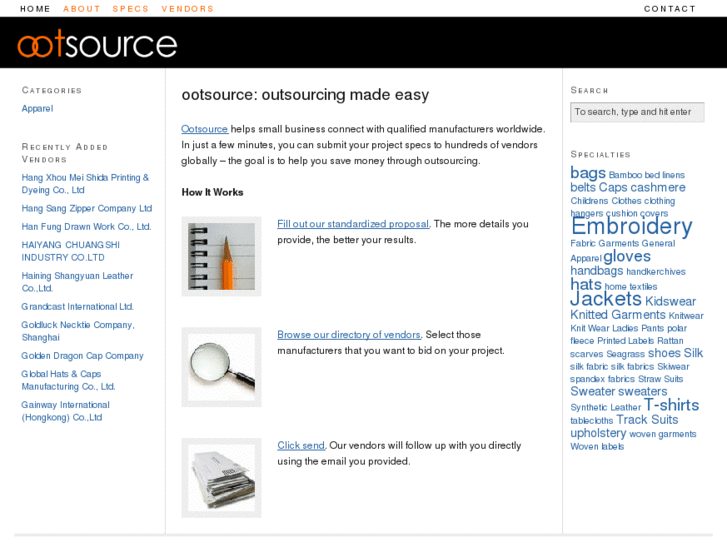Select the 'cushion covers' specialty tag
Screen dimensions: 727x545
click(x=637, y=213)
